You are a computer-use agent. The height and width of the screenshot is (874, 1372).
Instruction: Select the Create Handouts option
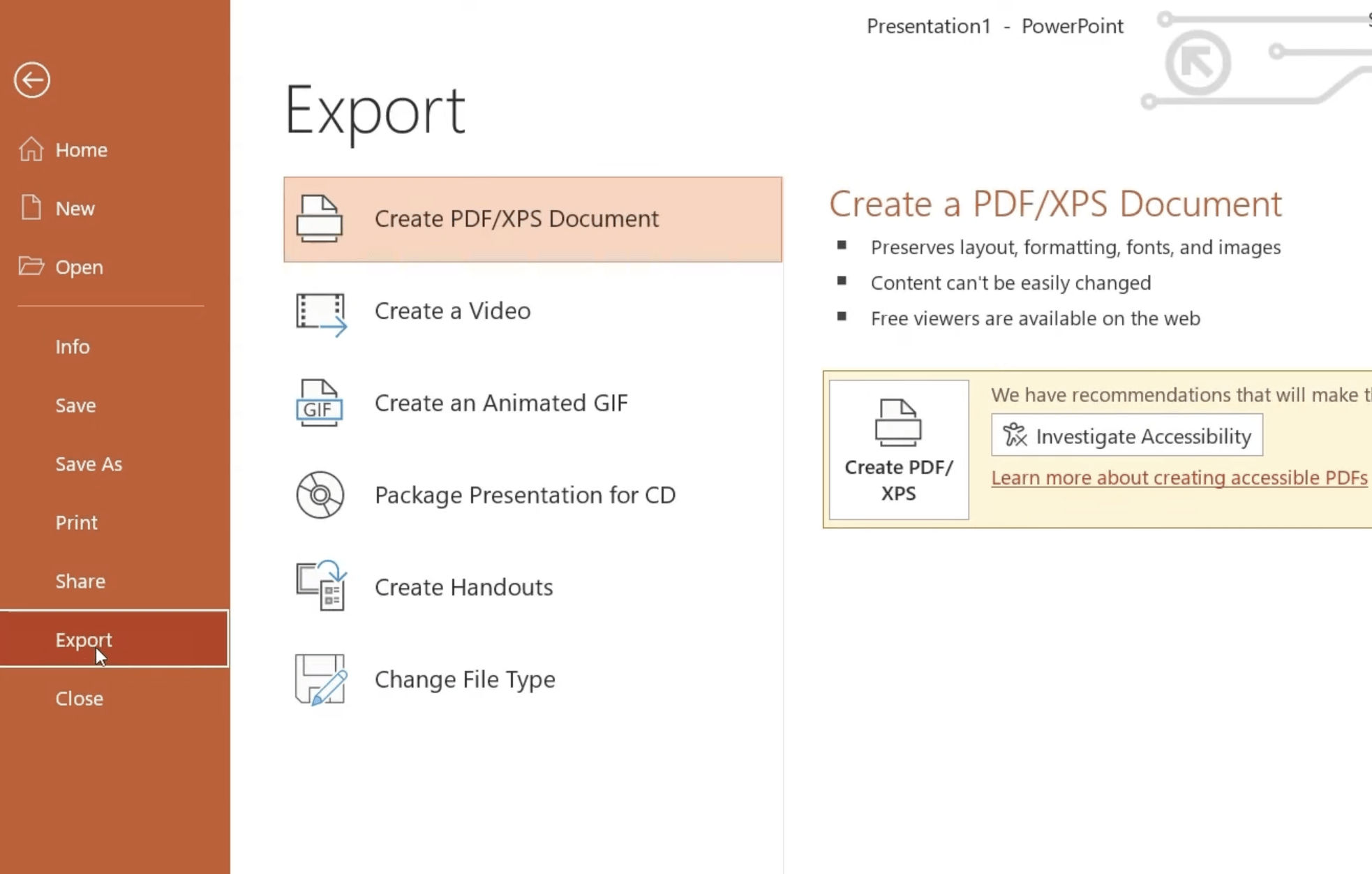532,588
